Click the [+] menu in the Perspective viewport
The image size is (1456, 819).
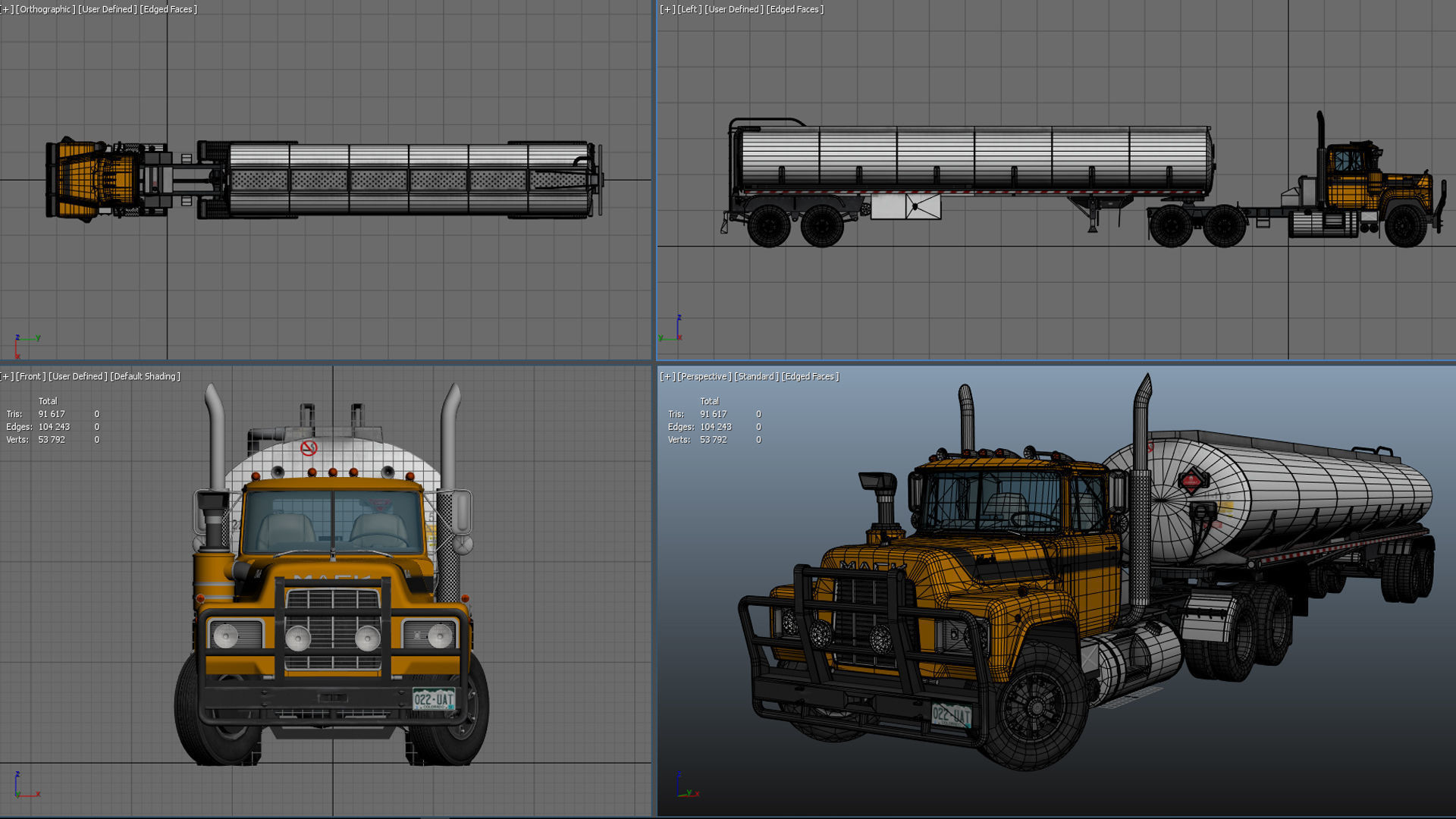667,376
